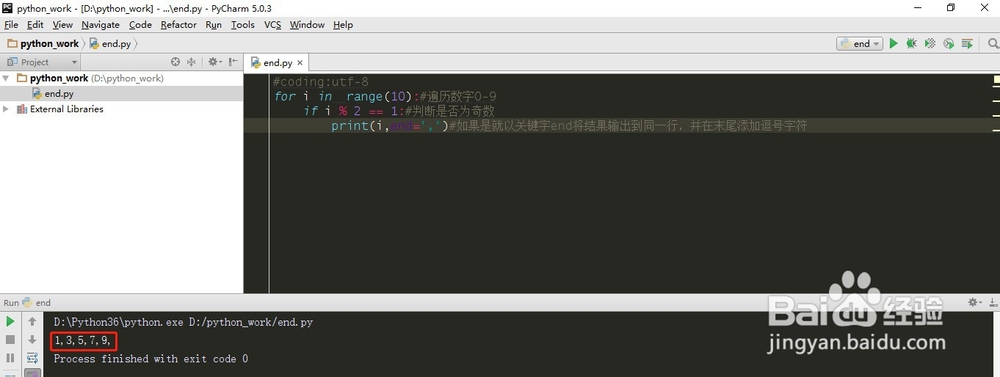Click Scroll from Source target icon
The width and height of the screenshot is (1000, 377).
tap(175, 62)
